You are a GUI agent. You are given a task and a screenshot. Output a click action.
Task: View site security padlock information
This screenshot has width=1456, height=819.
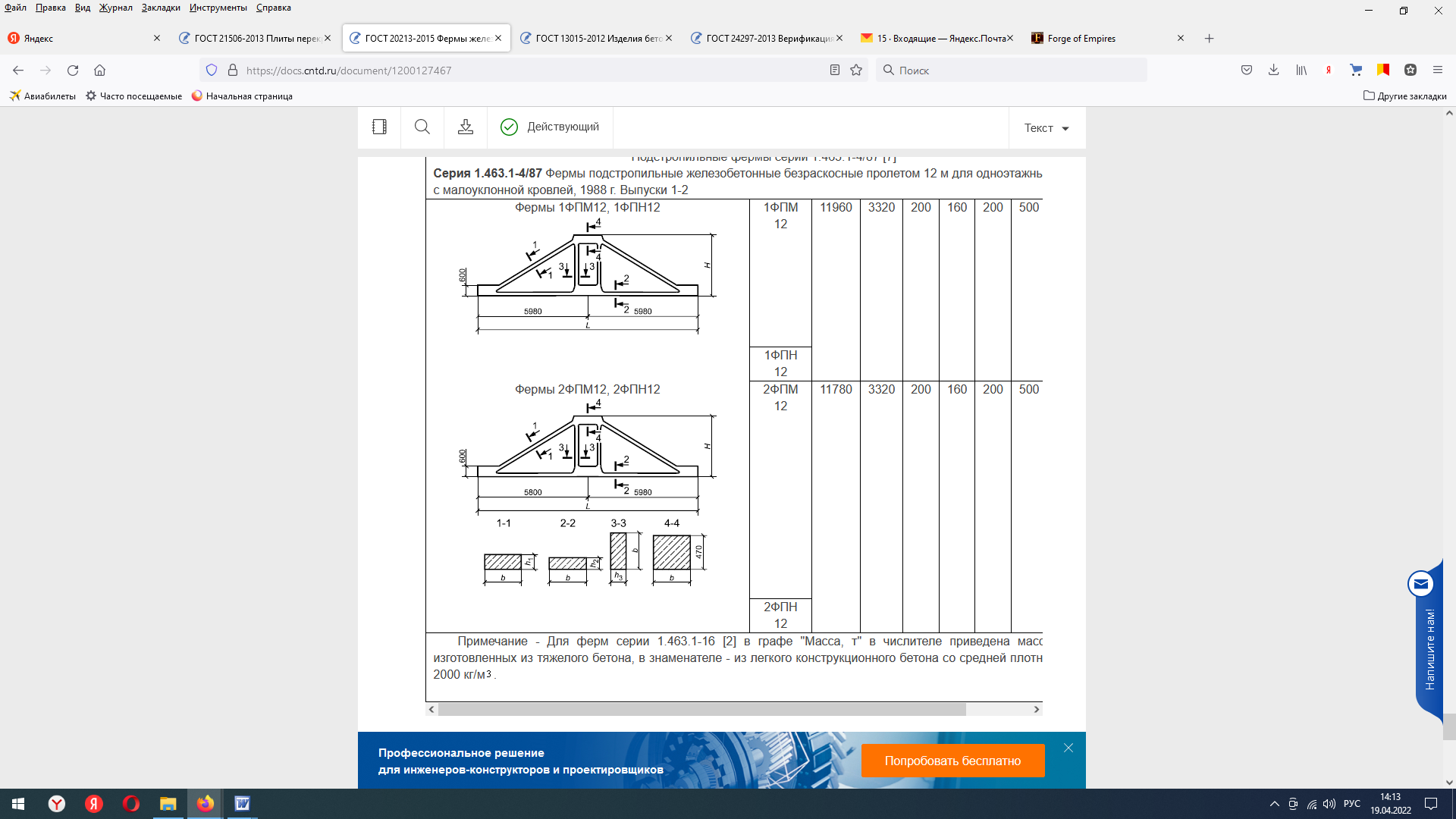coord(233,71)
